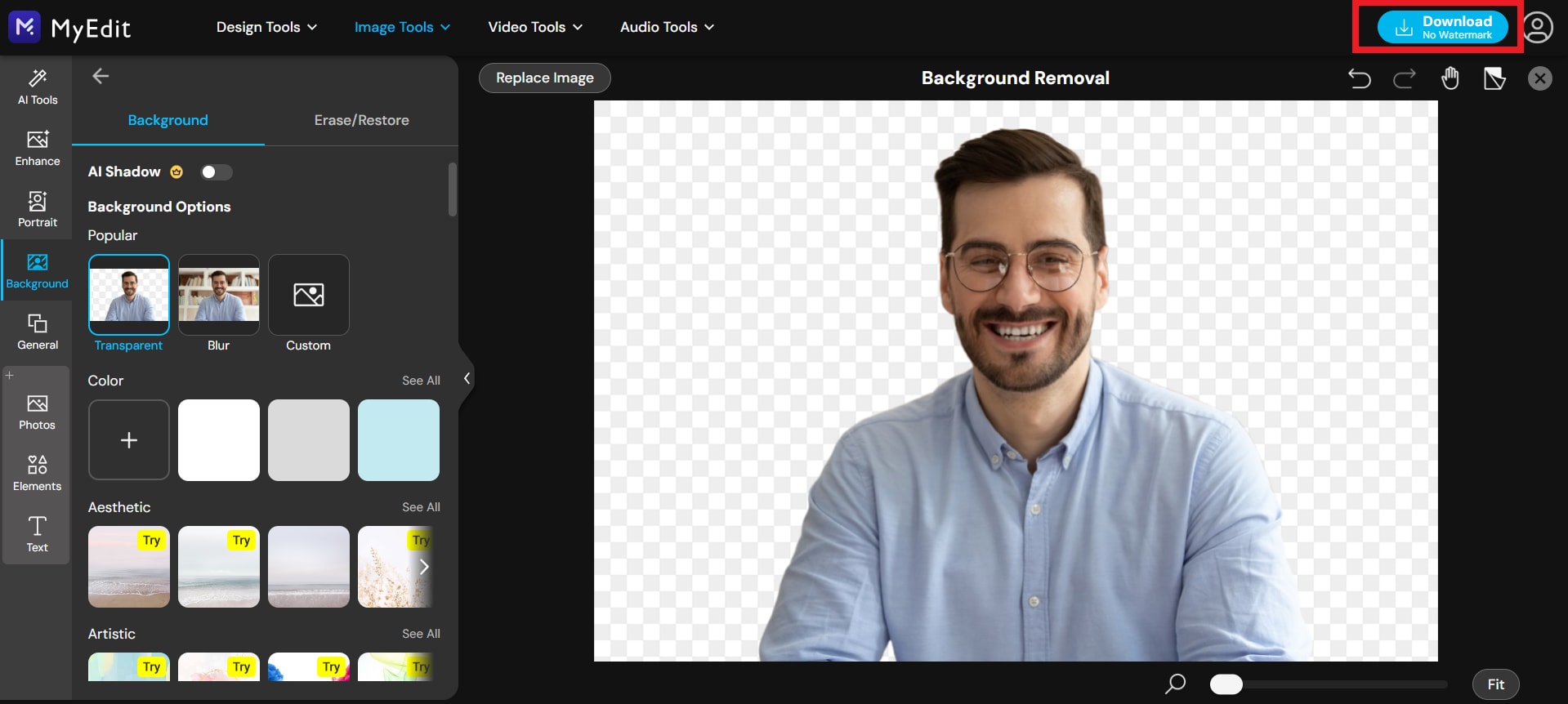Adjust the zoom slider handle

[x=1226, y=684]
